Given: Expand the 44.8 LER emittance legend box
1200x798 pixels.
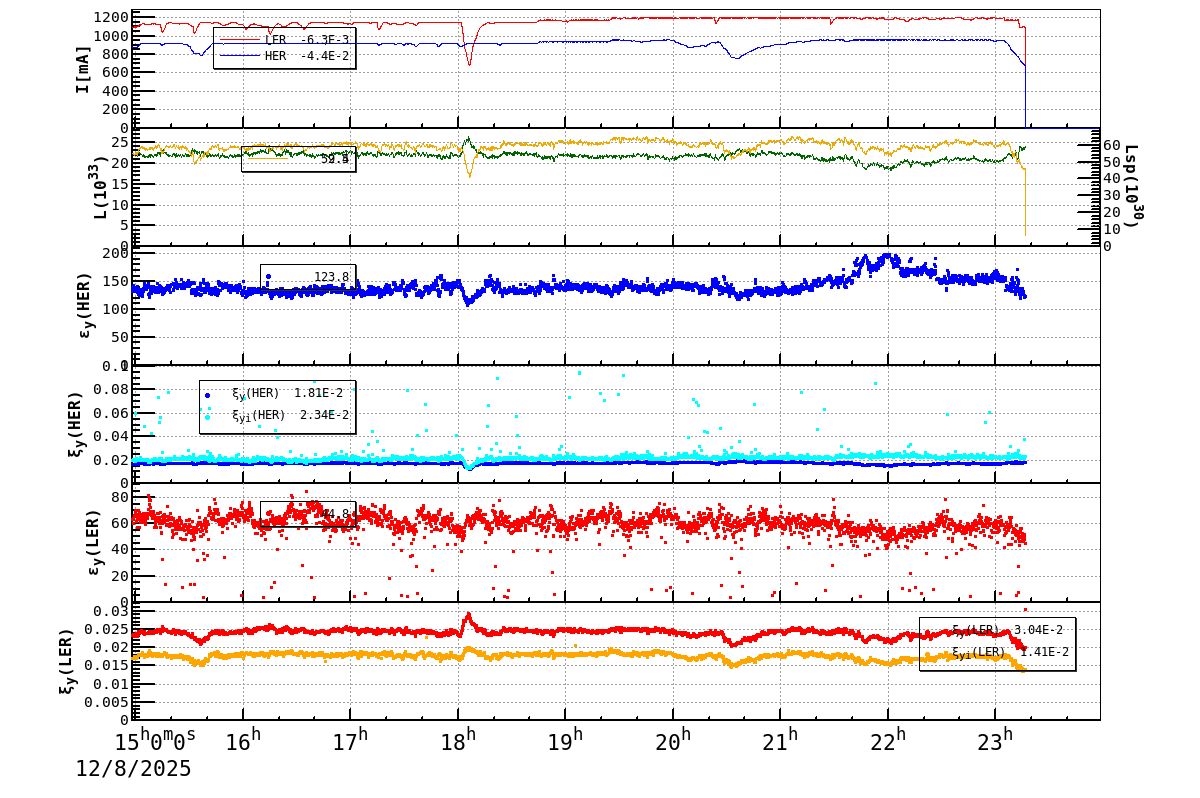Looking at the screenshot, I should (310, 513).
